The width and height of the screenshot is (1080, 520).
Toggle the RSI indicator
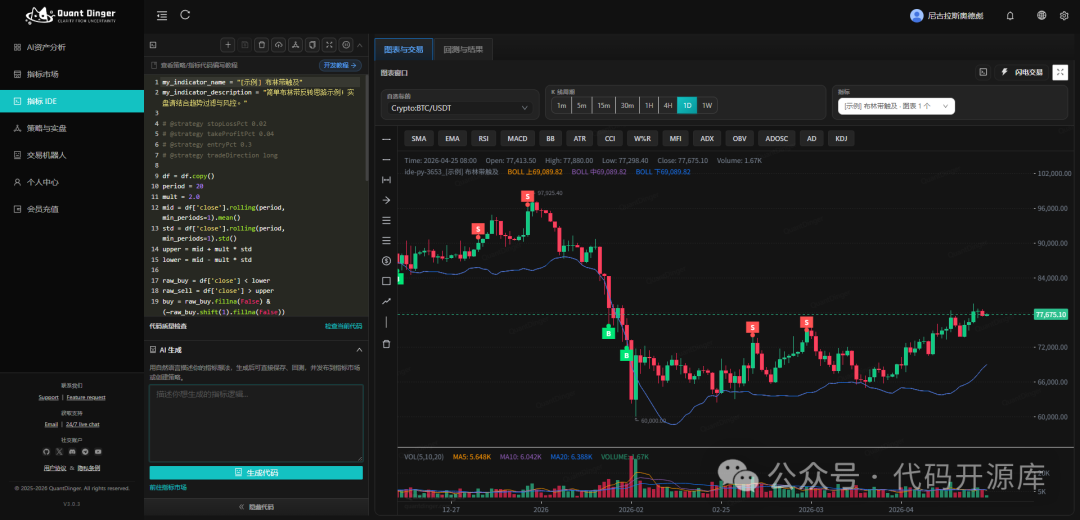click(484, 138)
